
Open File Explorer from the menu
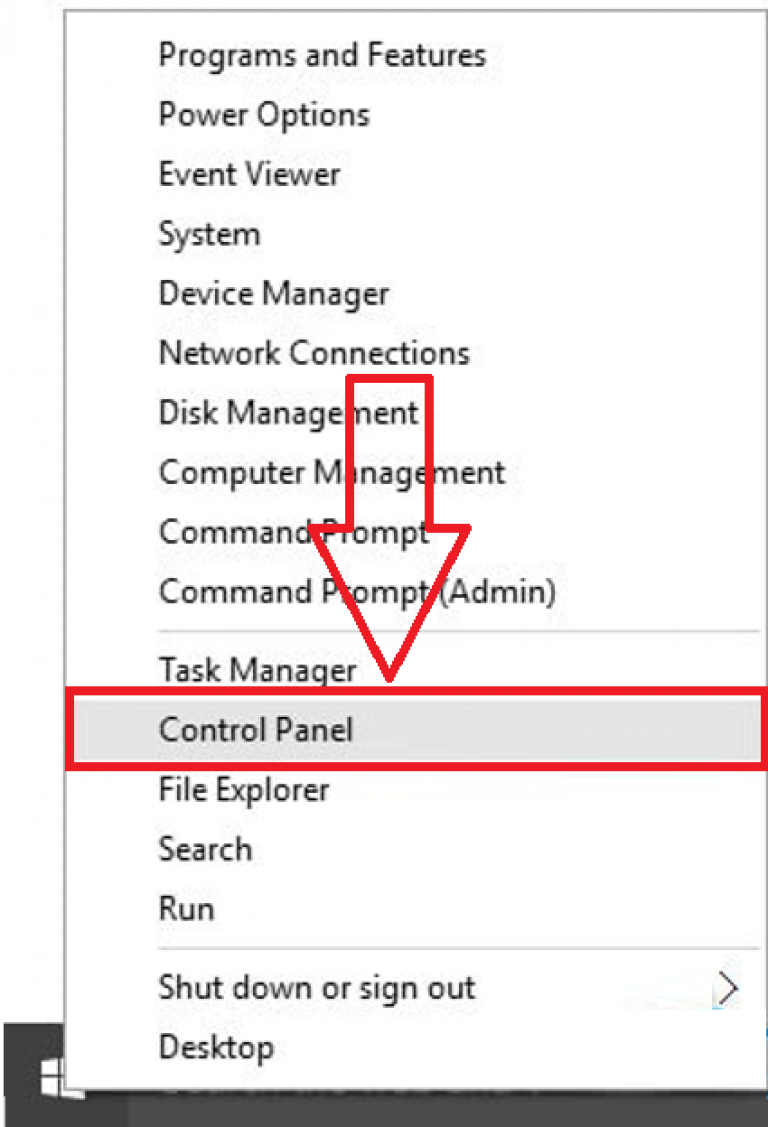[x=243, y=789]
